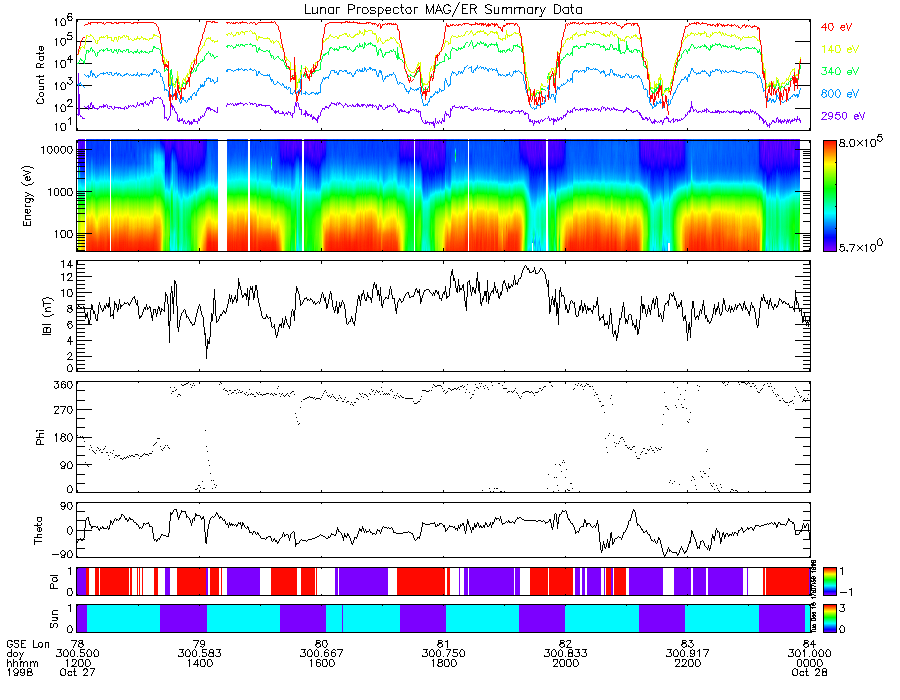Viewport: 900px width, 700px height.
Task: Click the '10^6' tick on Count Rate axis
Action: point(65,21)
